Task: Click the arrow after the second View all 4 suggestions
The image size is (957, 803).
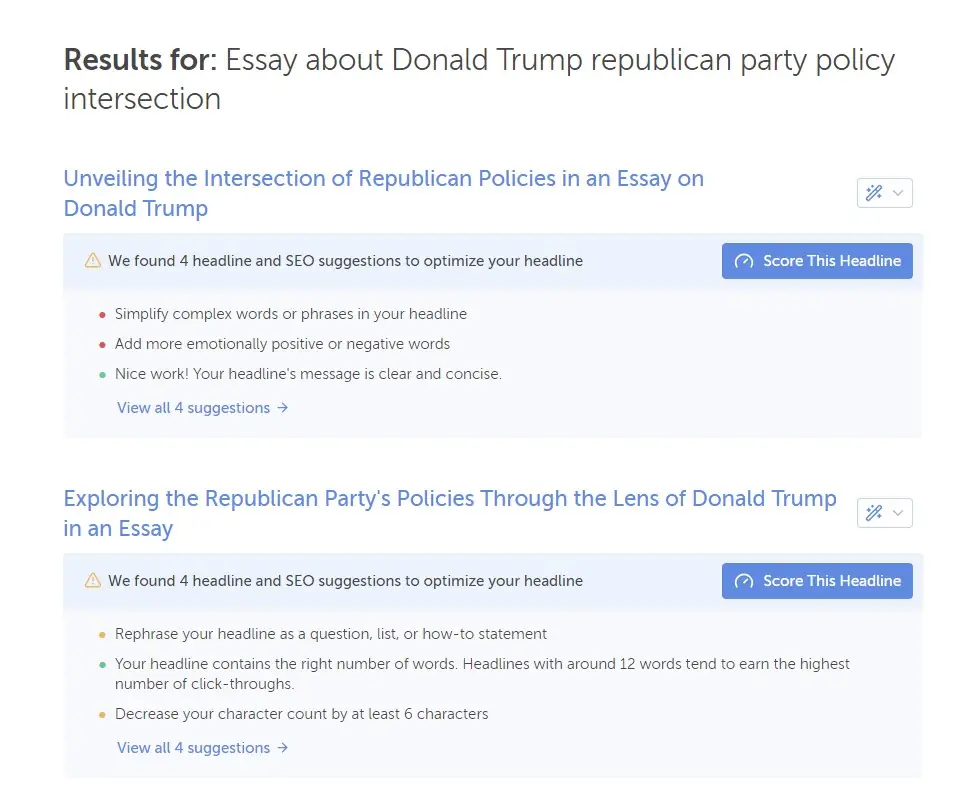Action: tap(283, 748)
